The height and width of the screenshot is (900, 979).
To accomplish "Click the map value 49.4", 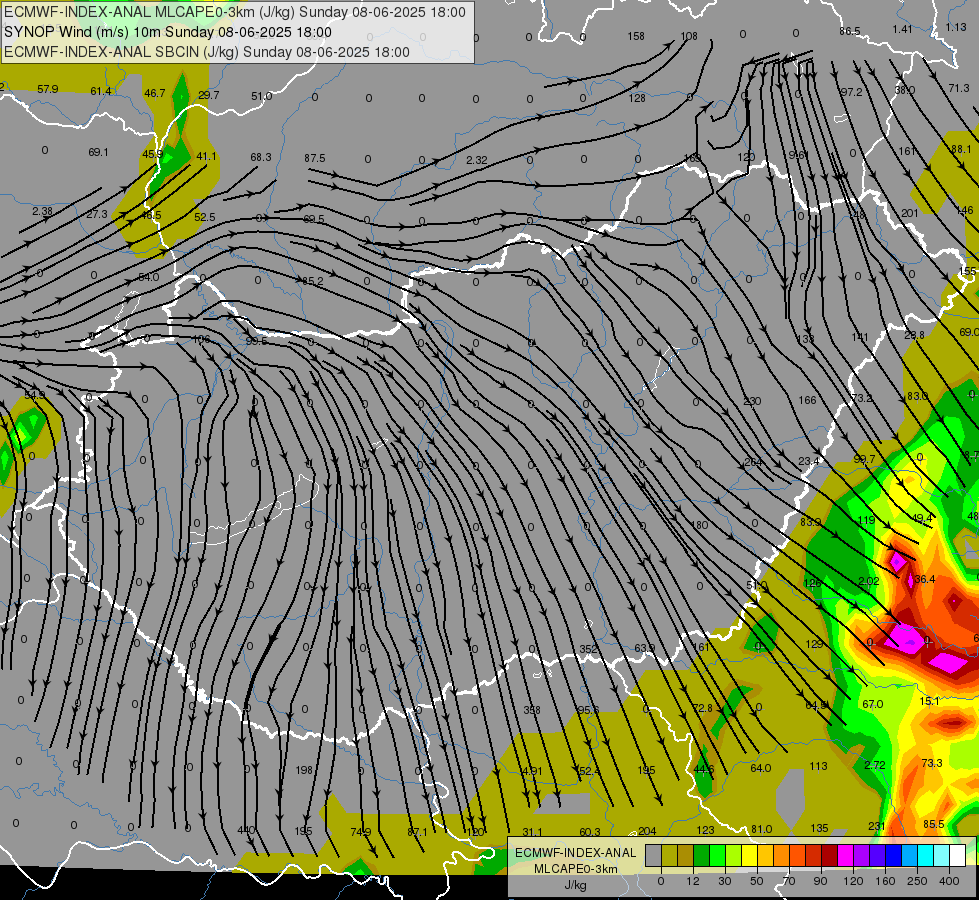I will click(x=922, y=518).
